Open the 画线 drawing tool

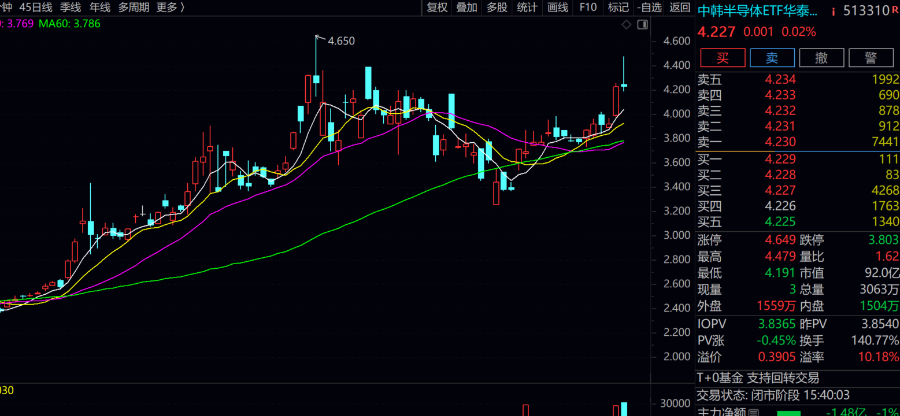558,7
